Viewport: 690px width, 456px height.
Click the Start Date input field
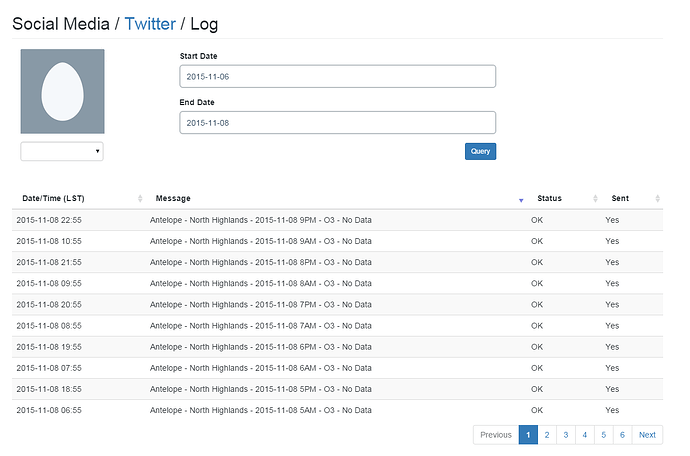[x=338, y=77]
